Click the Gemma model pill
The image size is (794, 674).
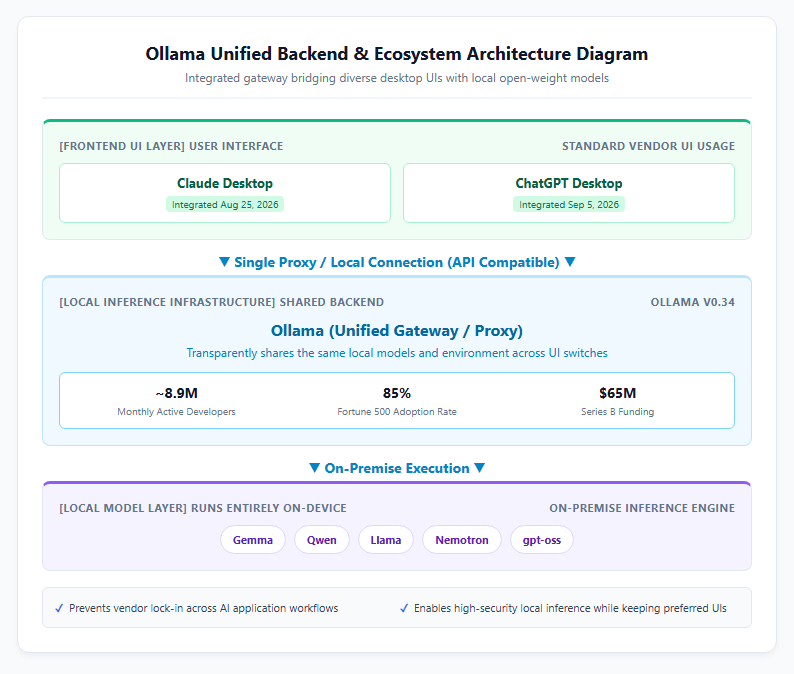pos(253,540)
